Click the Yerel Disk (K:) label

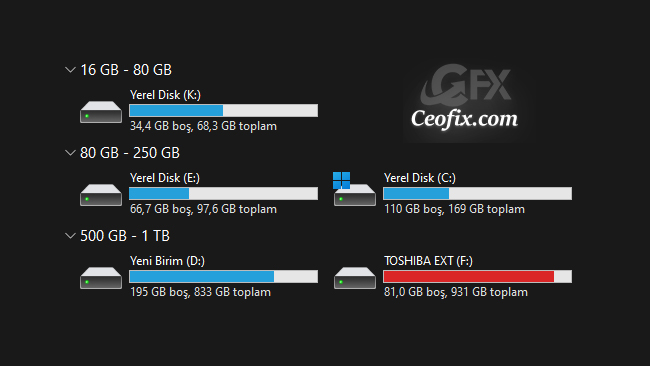point(165,95)
